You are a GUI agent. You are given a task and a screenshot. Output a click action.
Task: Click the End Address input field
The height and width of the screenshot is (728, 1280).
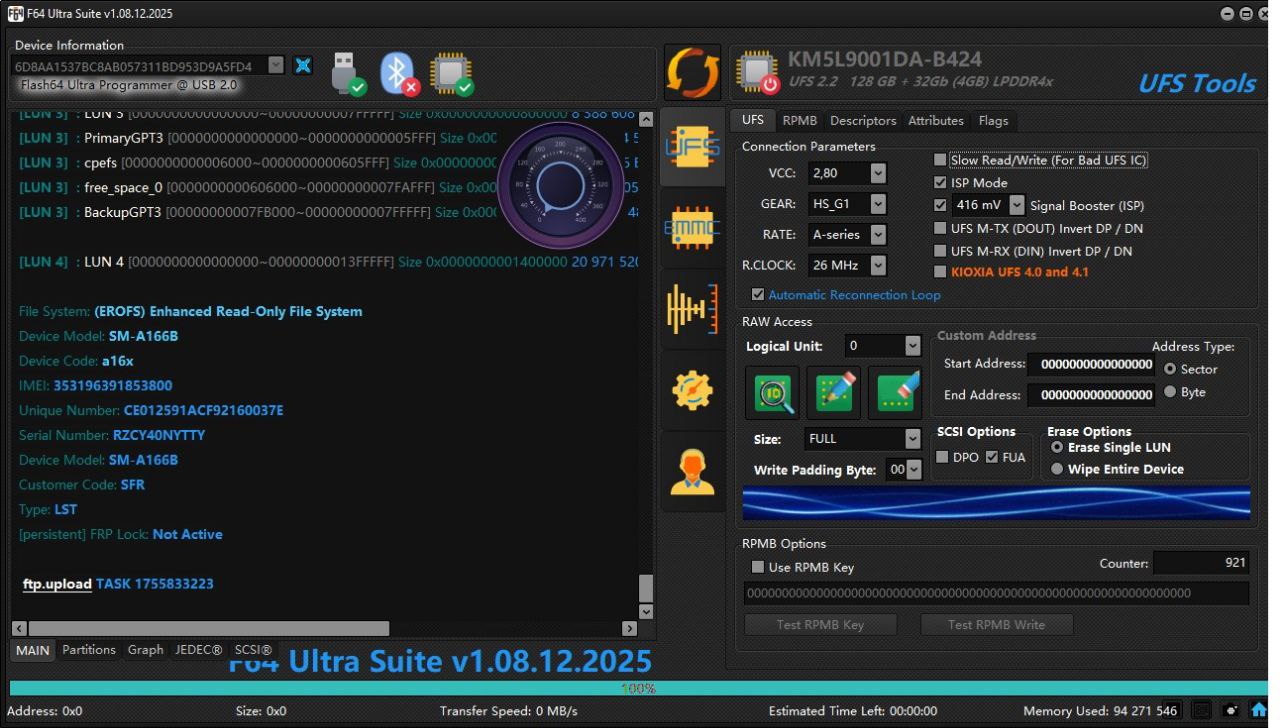tap(1092, 395)
